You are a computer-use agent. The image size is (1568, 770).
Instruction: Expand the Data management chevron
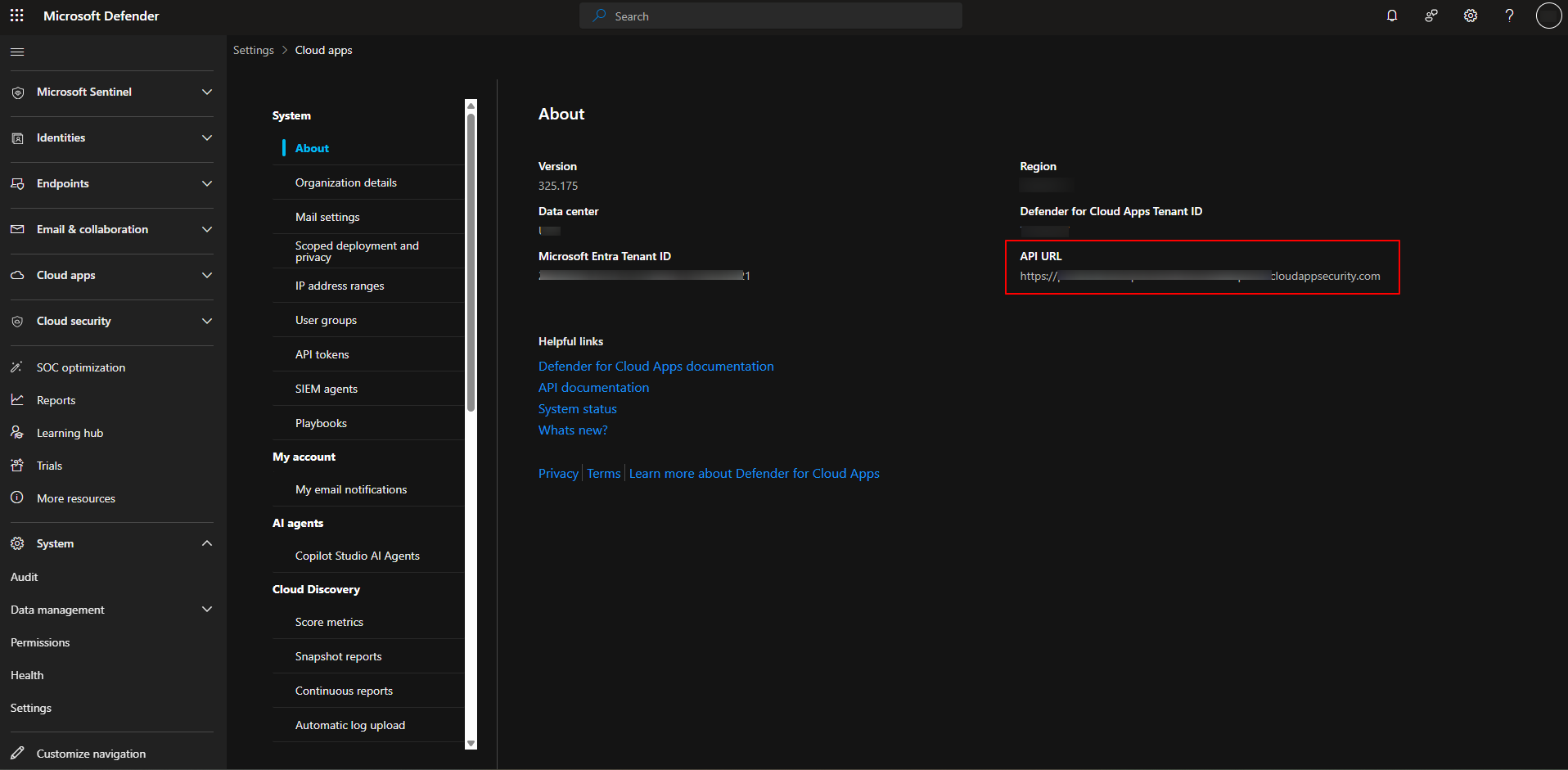(x=207, y=609)
